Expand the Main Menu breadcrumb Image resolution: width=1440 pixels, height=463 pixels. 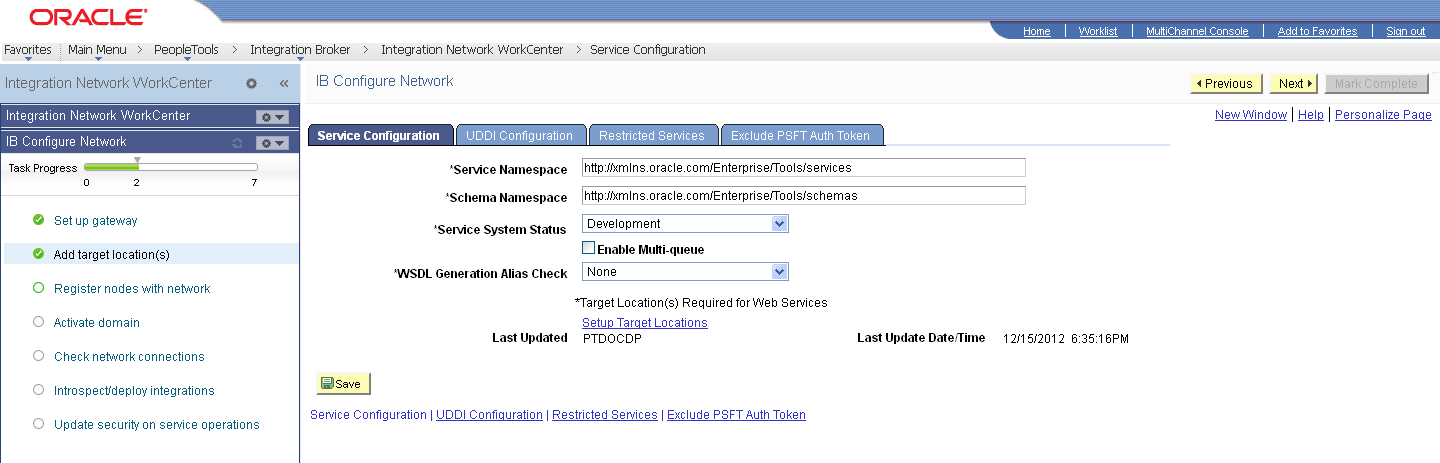97,50
